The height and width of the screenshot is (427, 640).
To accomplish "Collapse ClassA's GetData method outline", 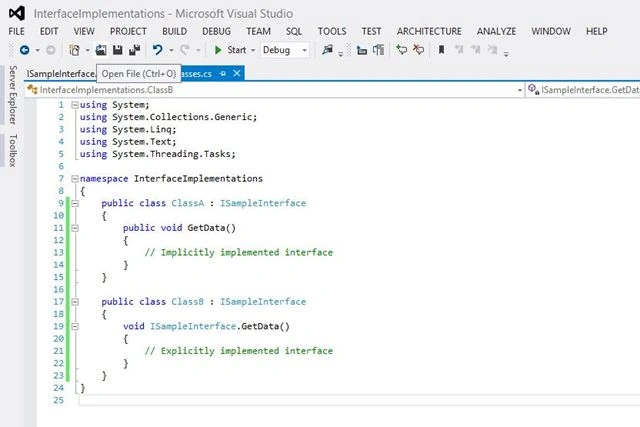I will click(x=75, y=228).
